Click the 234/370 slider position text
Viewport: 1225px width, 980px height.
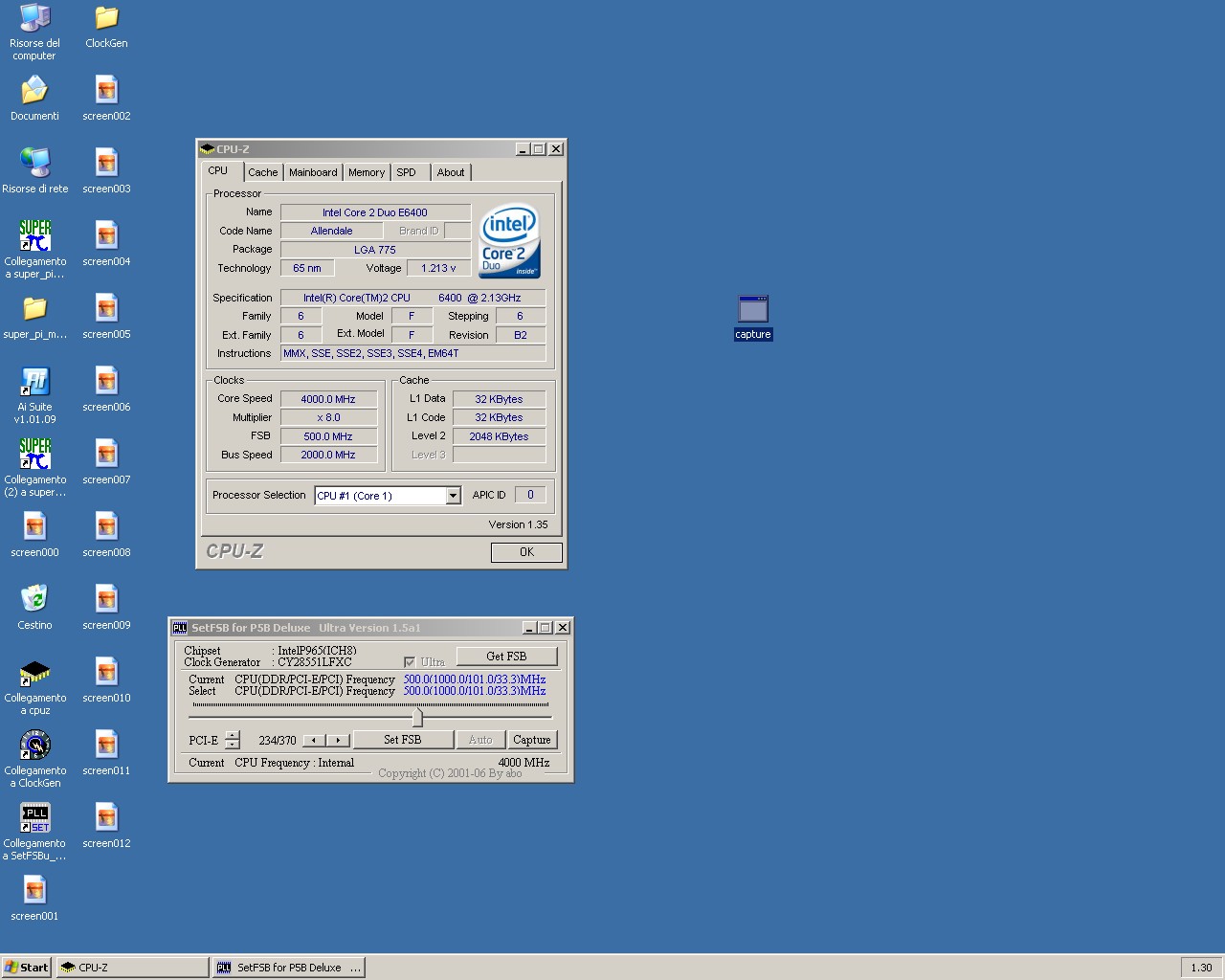278,741
